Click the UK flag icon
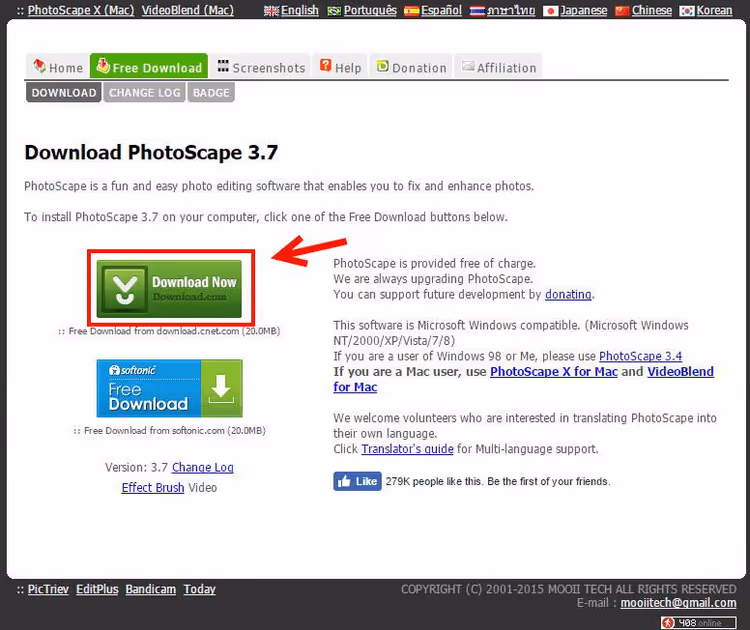This screenshot has height=630, width=750. pyautogui.click(x=271, y=11)
